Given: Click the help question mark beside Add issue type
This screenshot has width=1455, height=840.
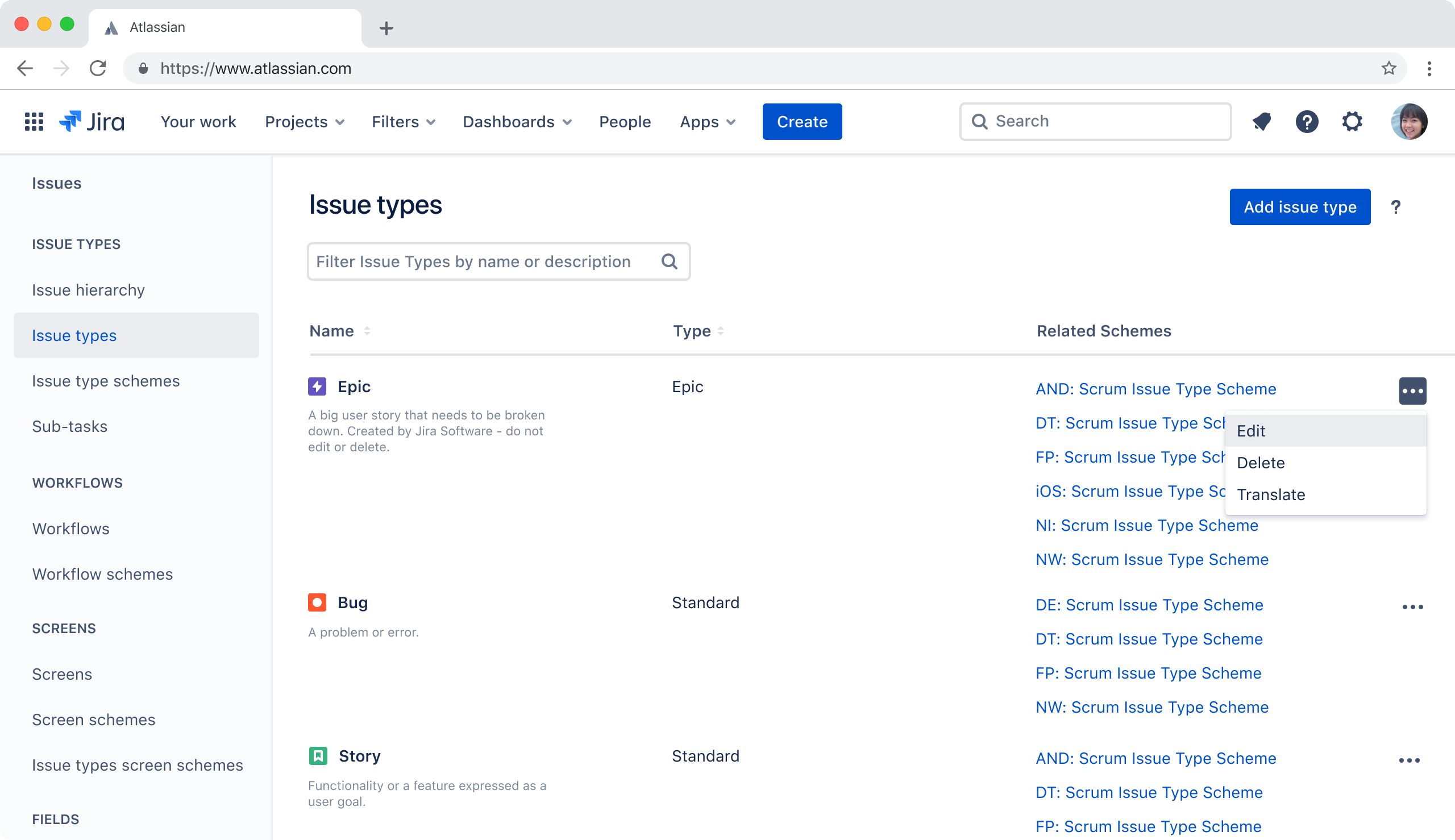Looking at the screenshot, I should point(1395,206).
